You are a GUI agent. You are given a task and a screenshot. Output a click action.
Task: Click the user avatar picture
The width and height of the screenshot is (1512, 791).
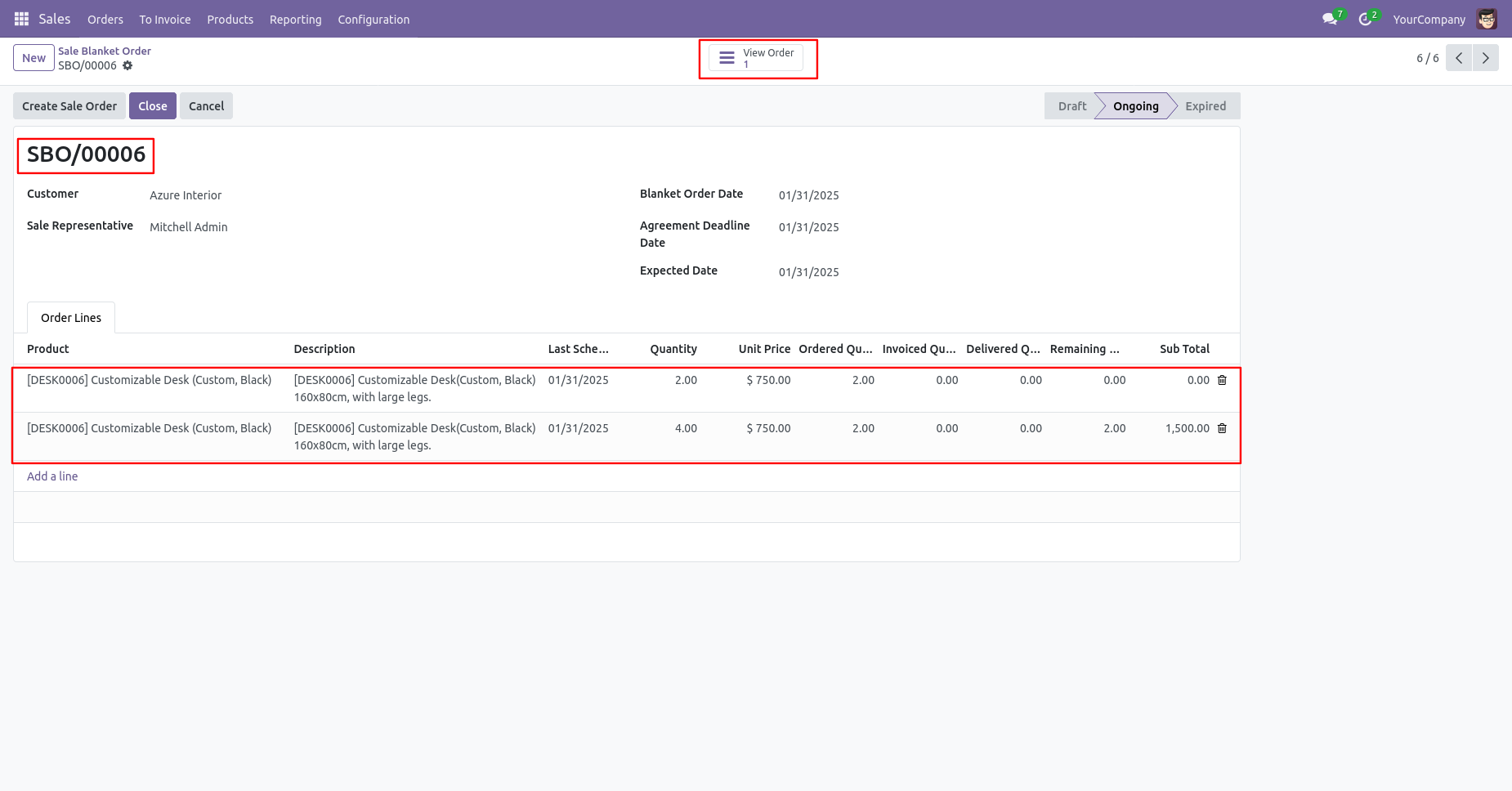pos(1487,19)
